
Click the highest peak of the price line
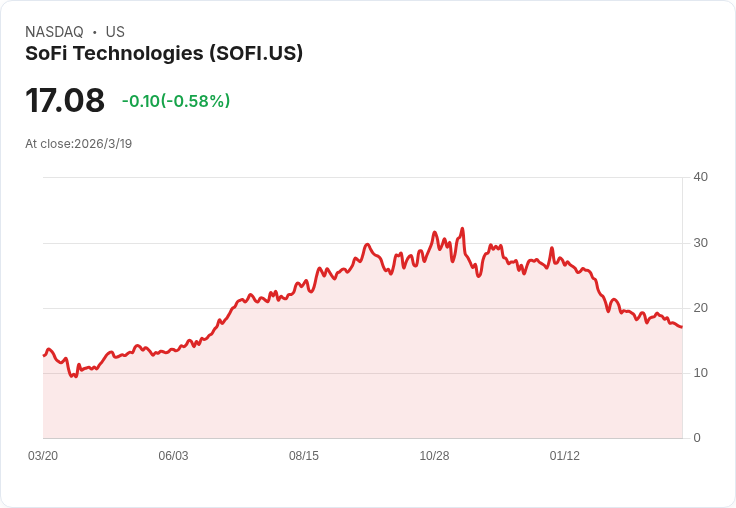pos(463,229)
